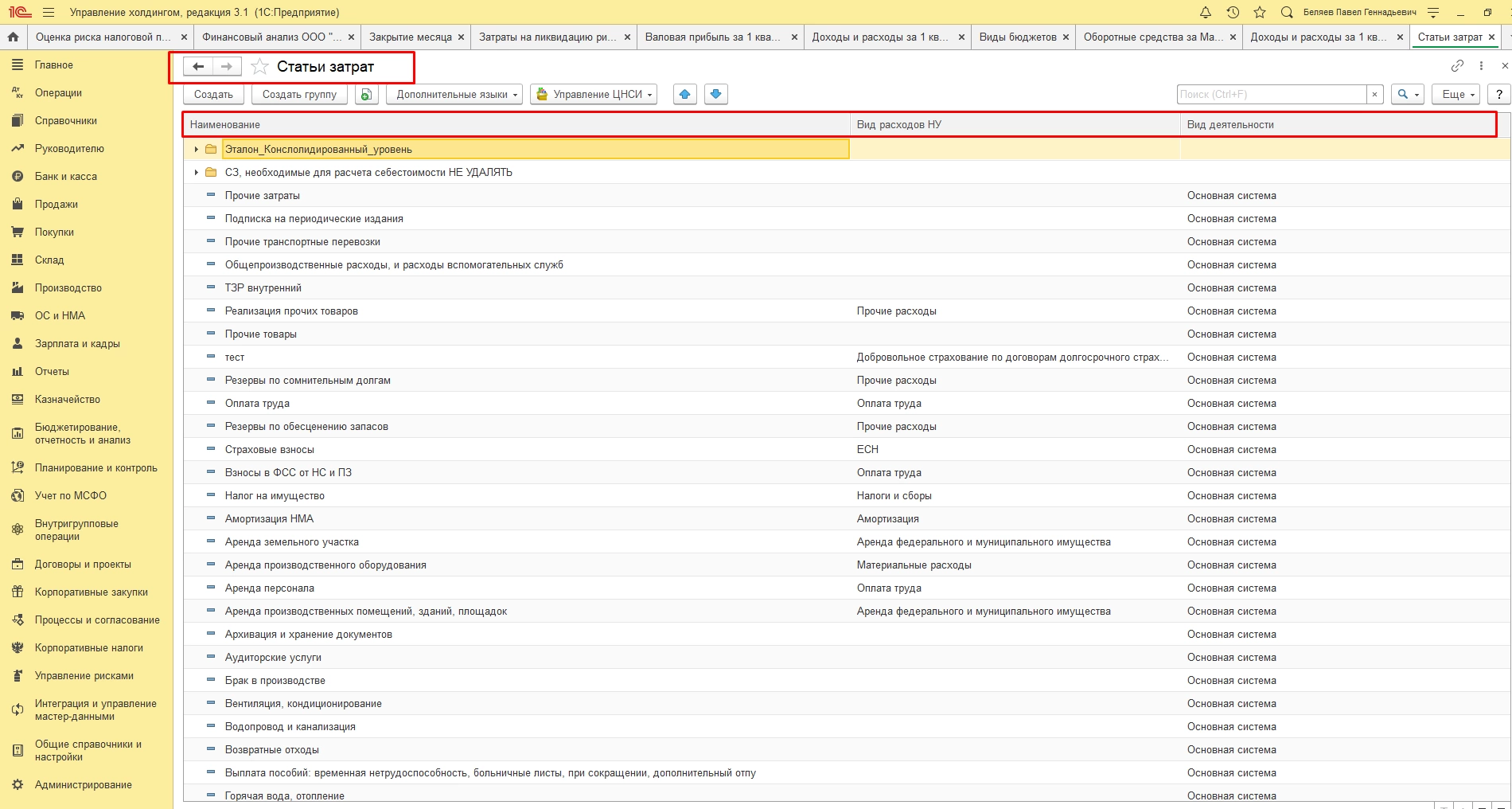Open the Еще menu dropdown

point(1457,94)
